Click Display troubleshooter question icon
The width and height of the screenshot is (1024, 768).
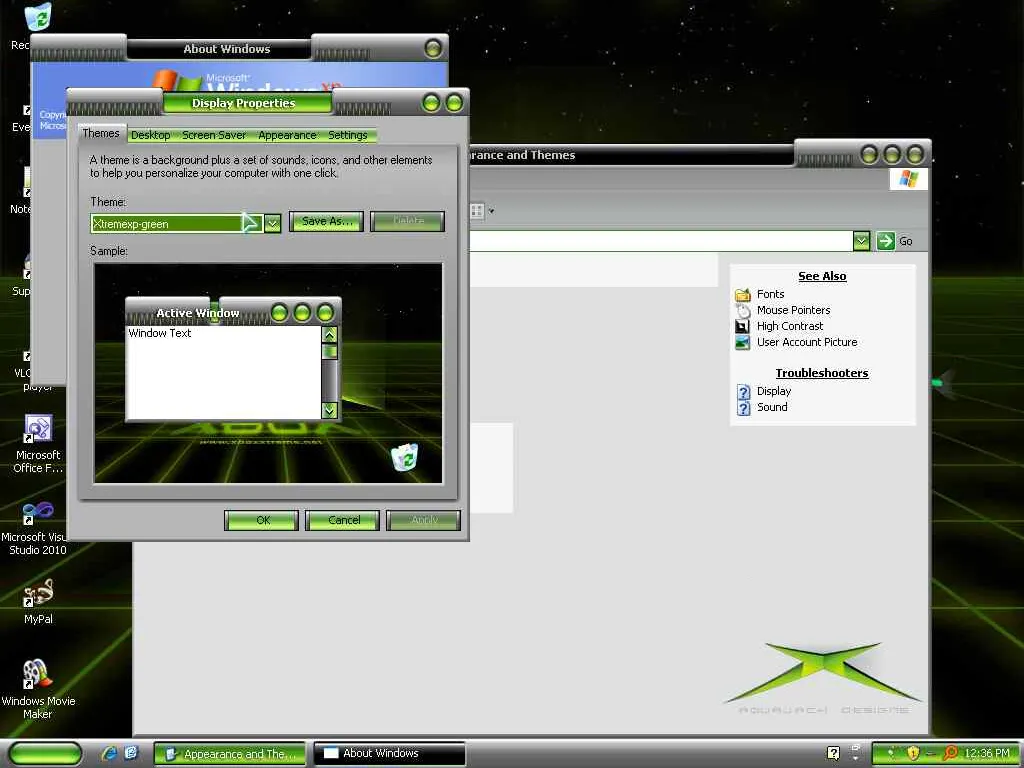(x=744, y=391)
